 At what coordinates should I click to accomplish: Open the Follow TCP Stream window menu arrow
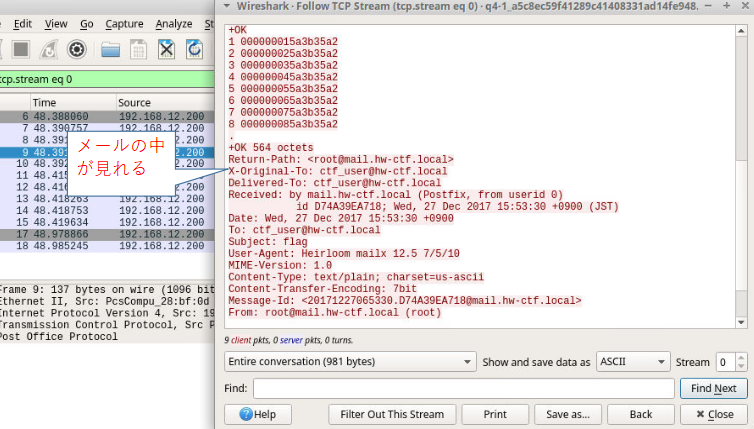(x=226, y=6)
